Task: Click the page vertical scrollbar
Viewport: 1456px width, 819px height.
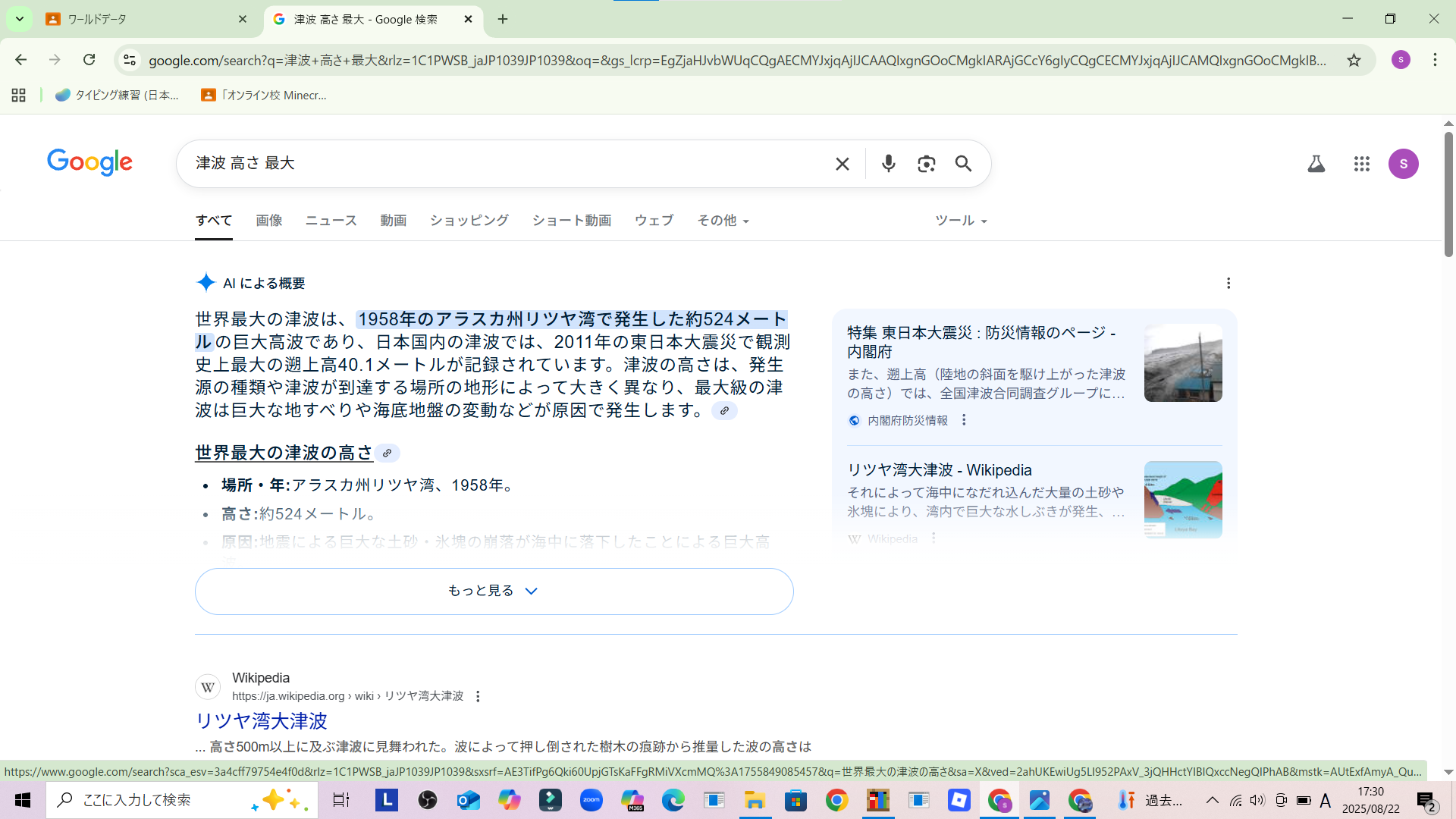Action: click(1448, 194)
